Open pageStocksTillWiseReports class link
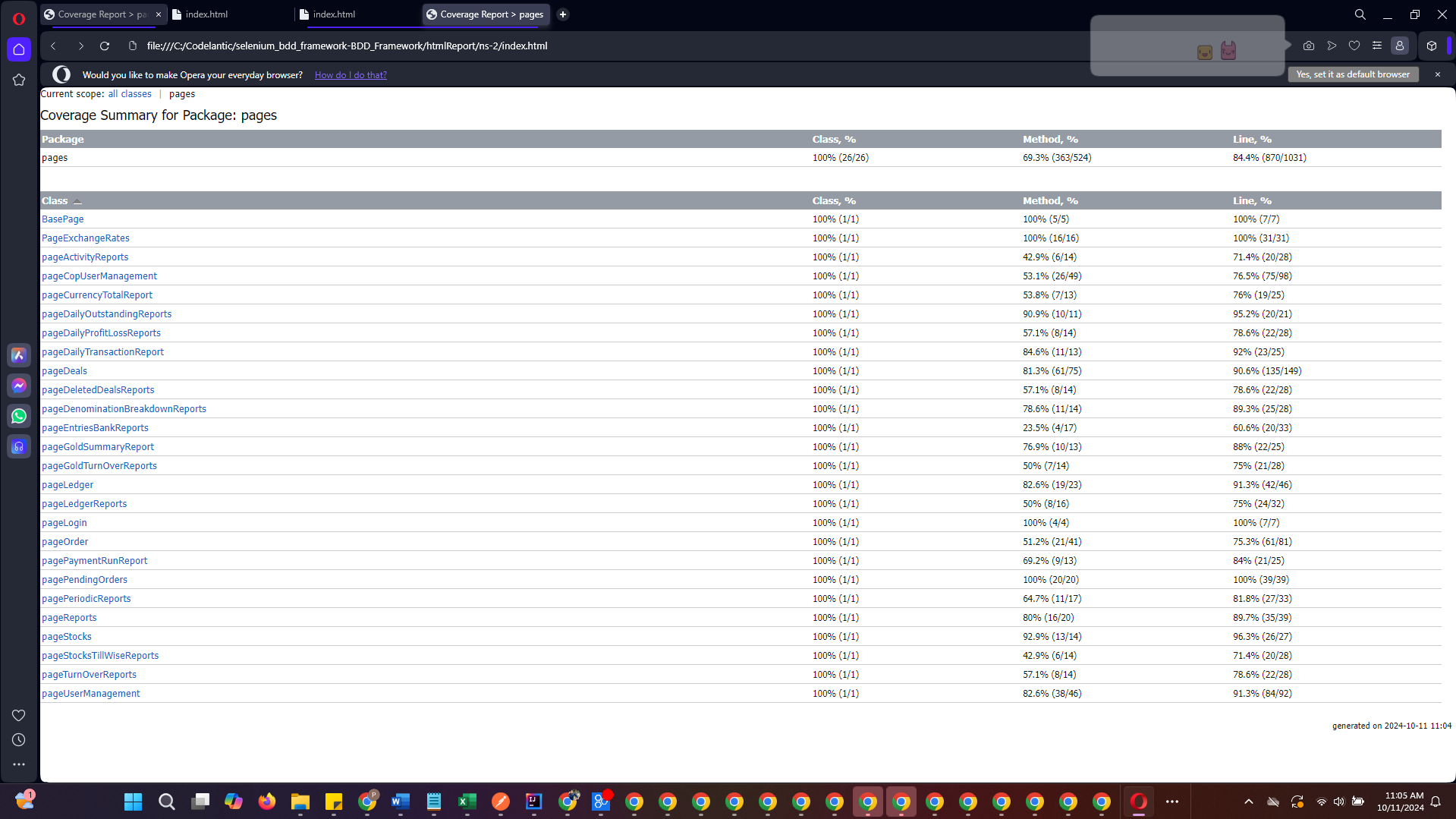1456x819 pixels. coord(100,656)
